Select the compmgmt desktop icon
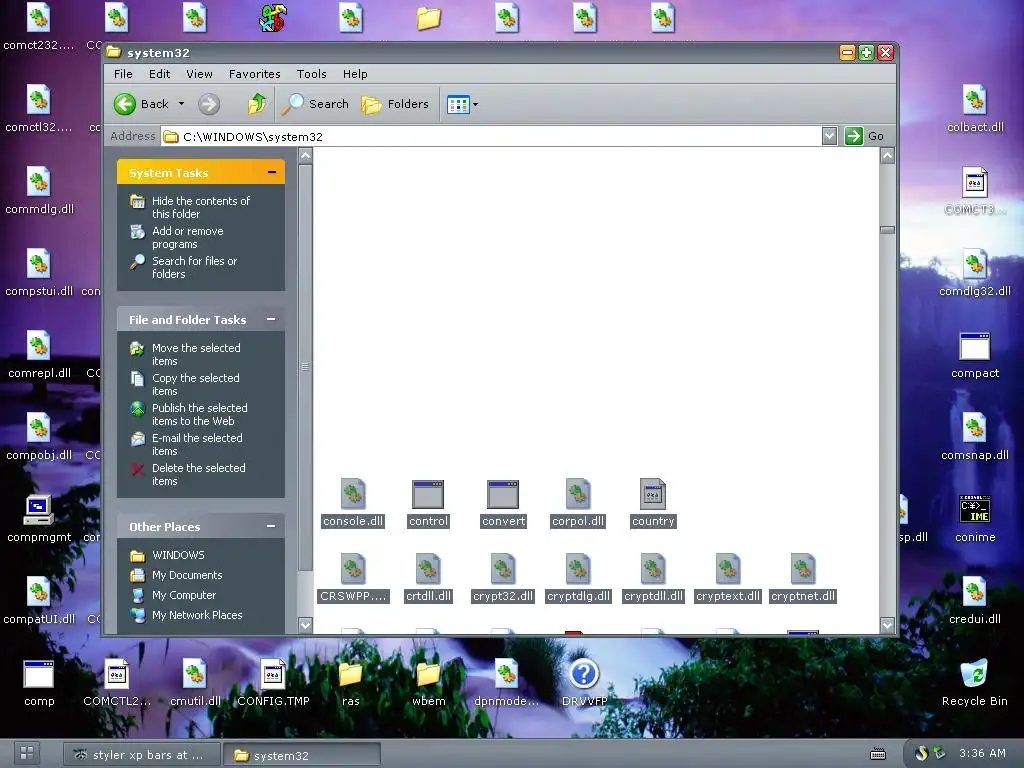 click(x=39, y=510)
